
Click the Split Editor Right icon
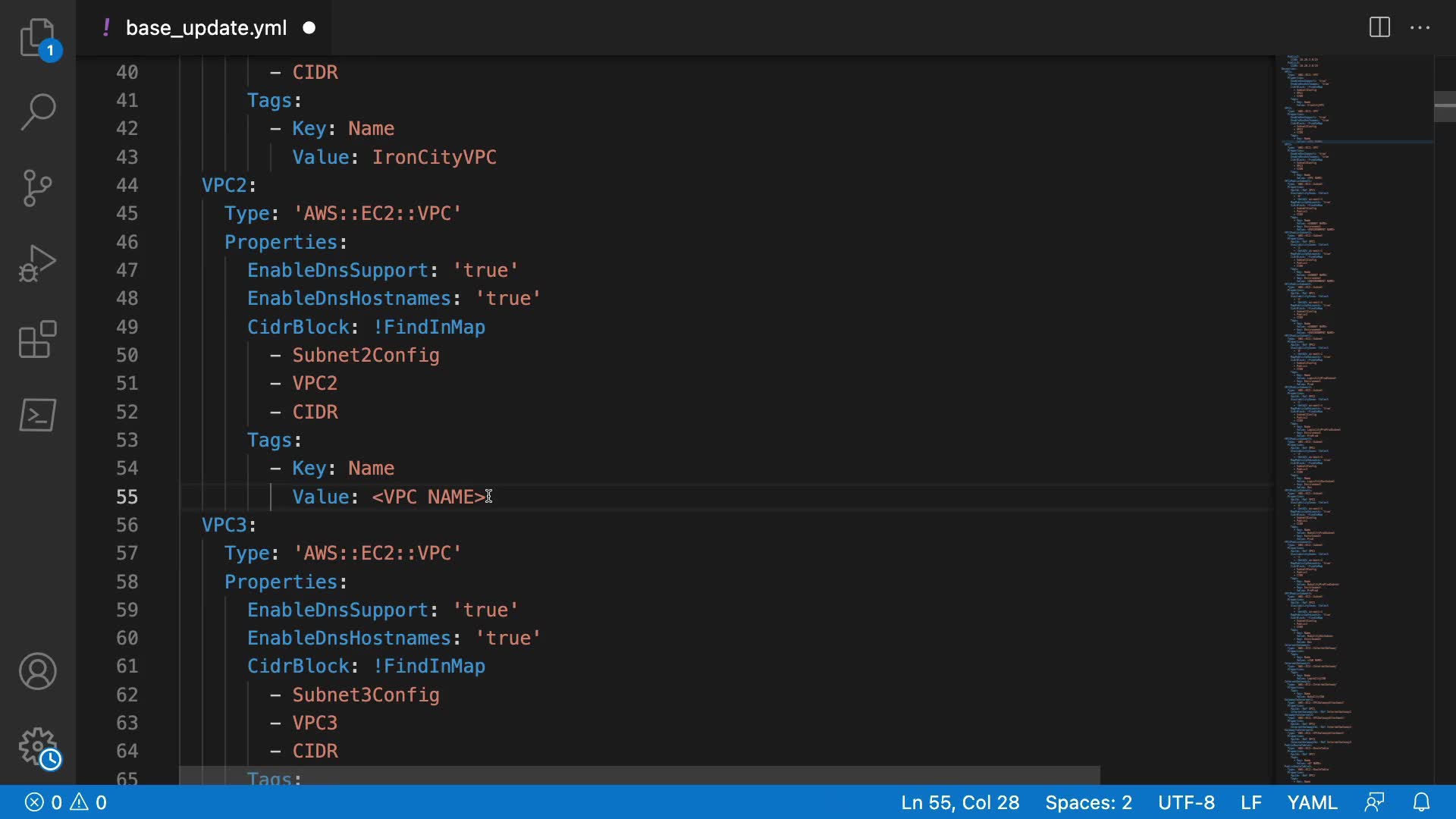tap(1379, 28)
